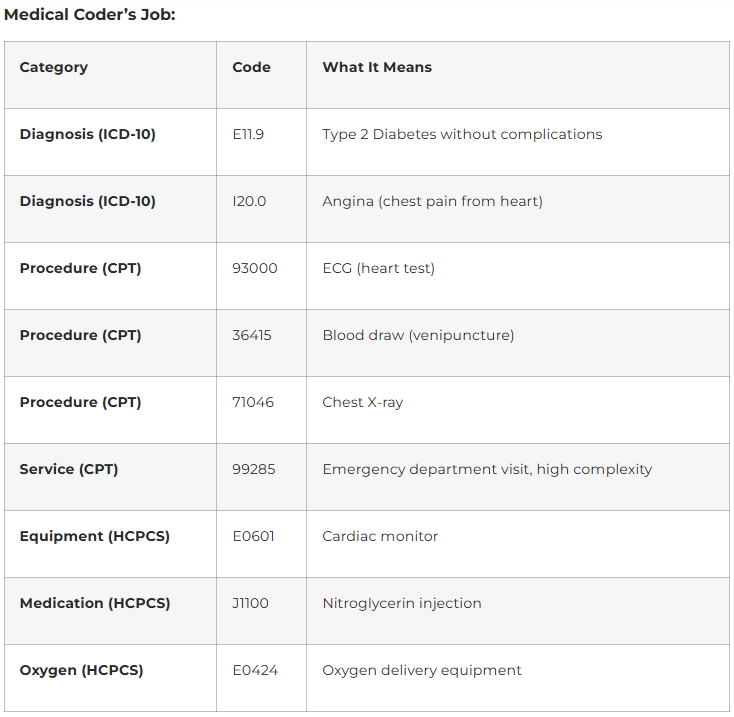
Task: Select the 71046 code cell
Action: 253,402
